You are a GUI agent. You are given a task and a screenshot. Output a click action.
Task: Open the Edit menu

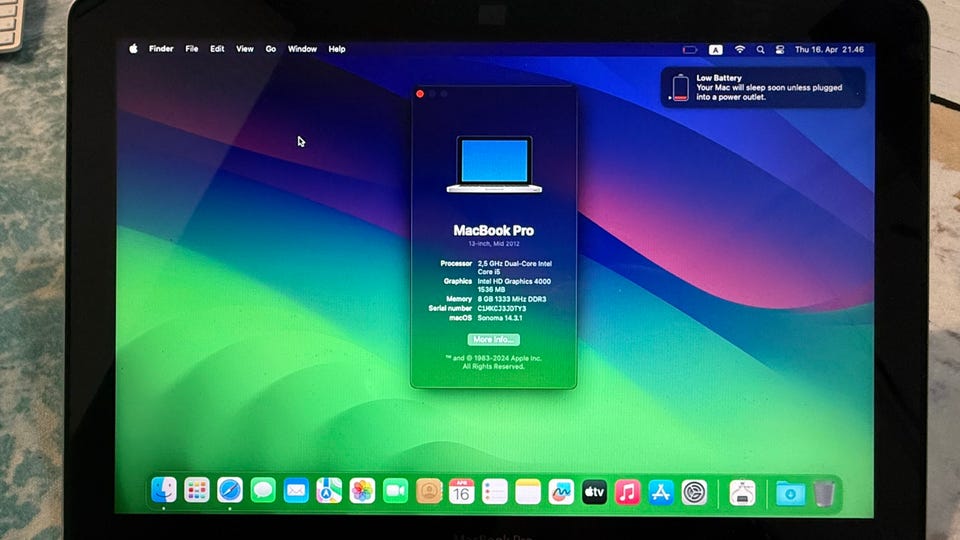point(217,49)
